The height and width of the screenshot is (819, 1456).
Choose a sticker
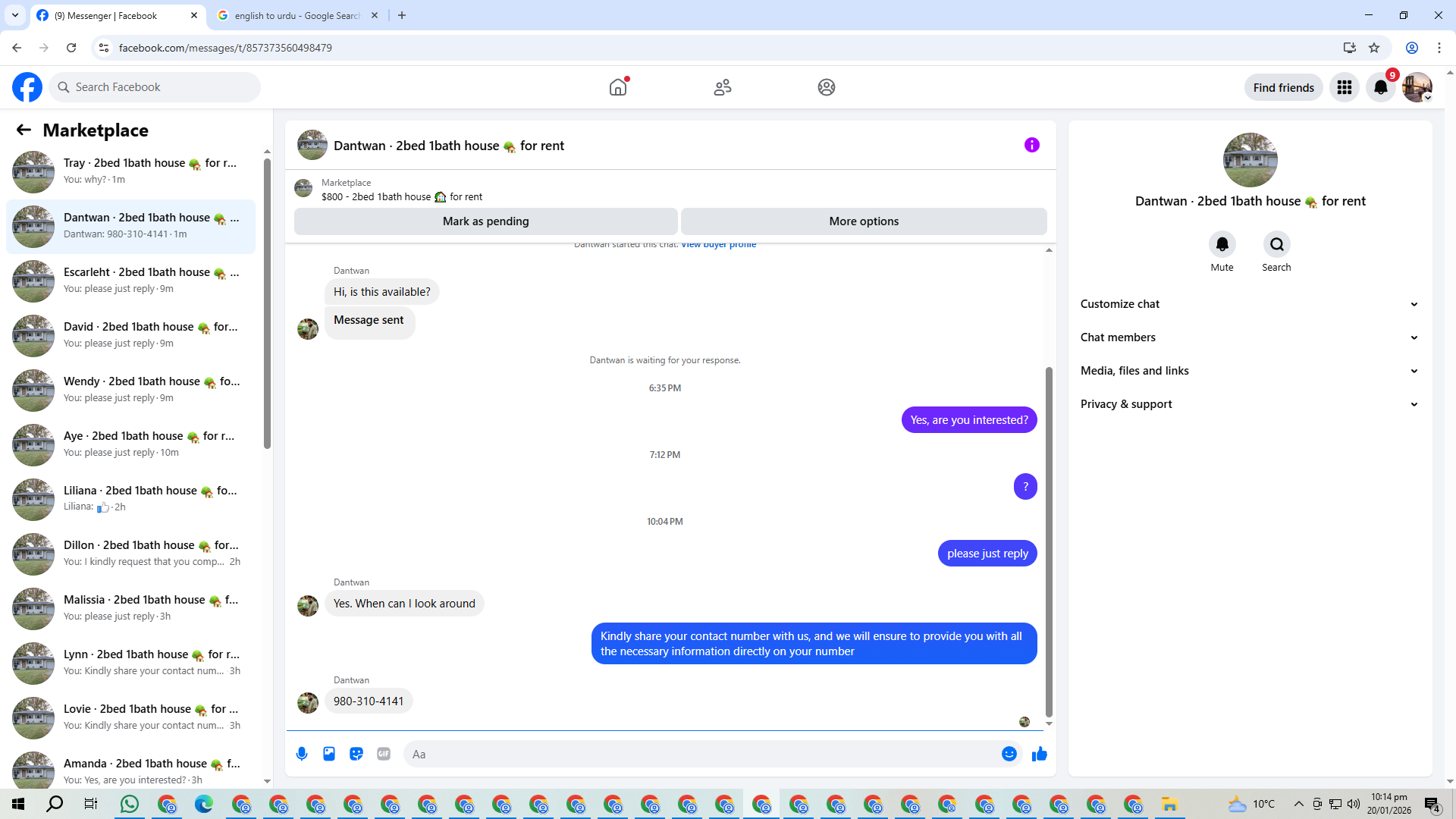click(356, 754)
